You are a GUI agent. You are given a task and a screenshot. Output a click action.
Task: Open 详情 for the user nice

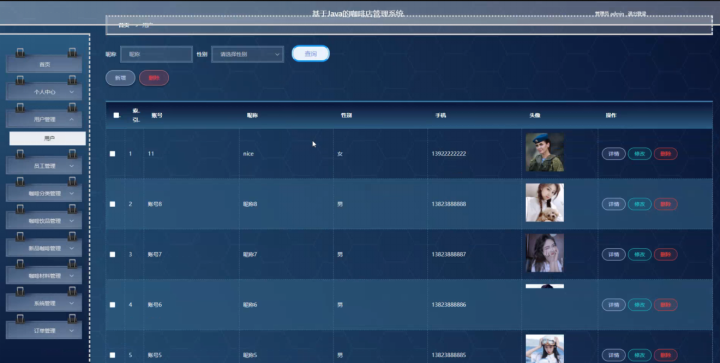pos(613,154)
